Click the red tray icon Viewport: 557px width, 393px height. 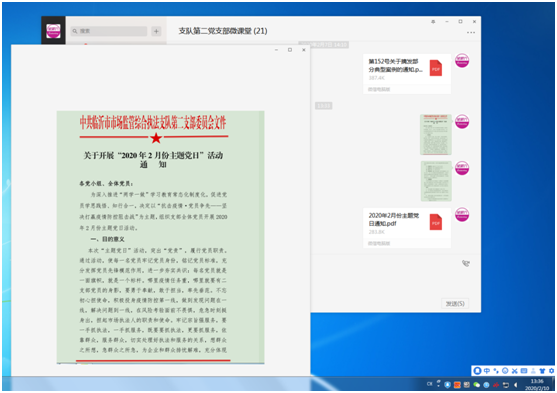pyautogui.click(x=496, y=385)
